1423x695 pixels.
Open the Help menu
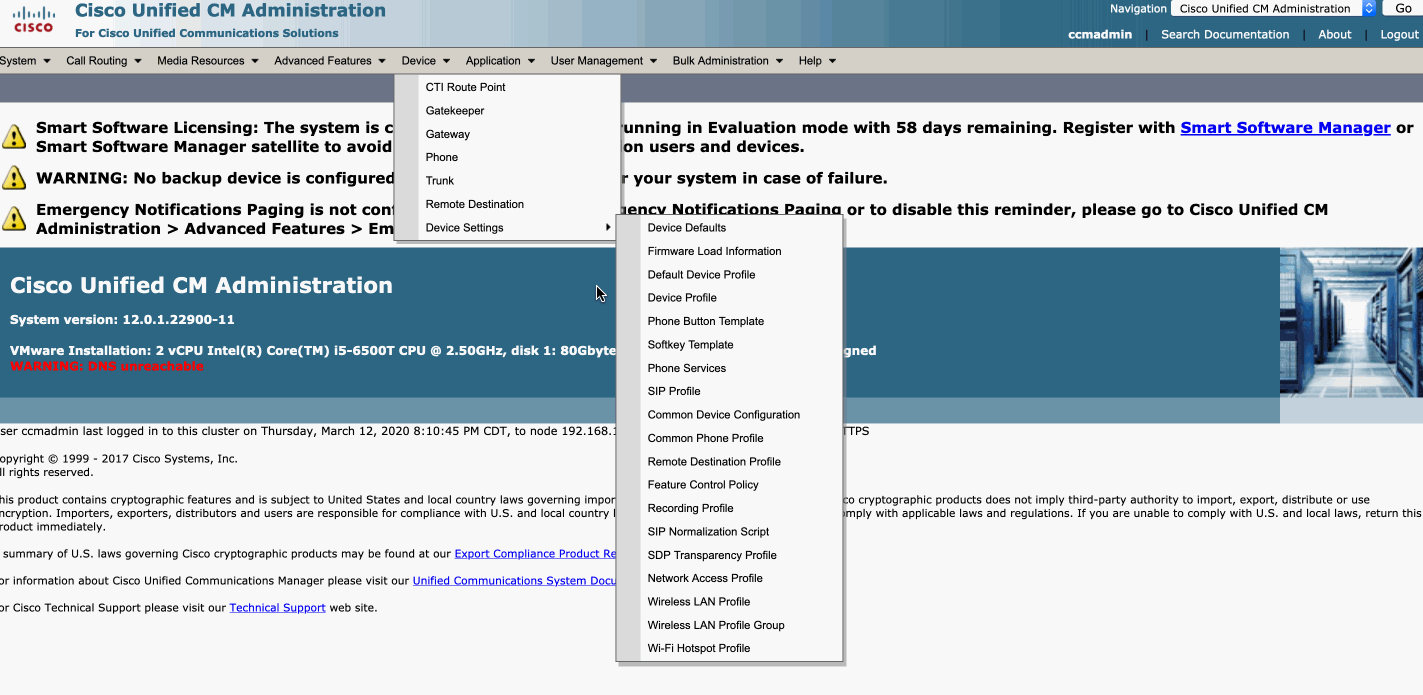[810, 60]
